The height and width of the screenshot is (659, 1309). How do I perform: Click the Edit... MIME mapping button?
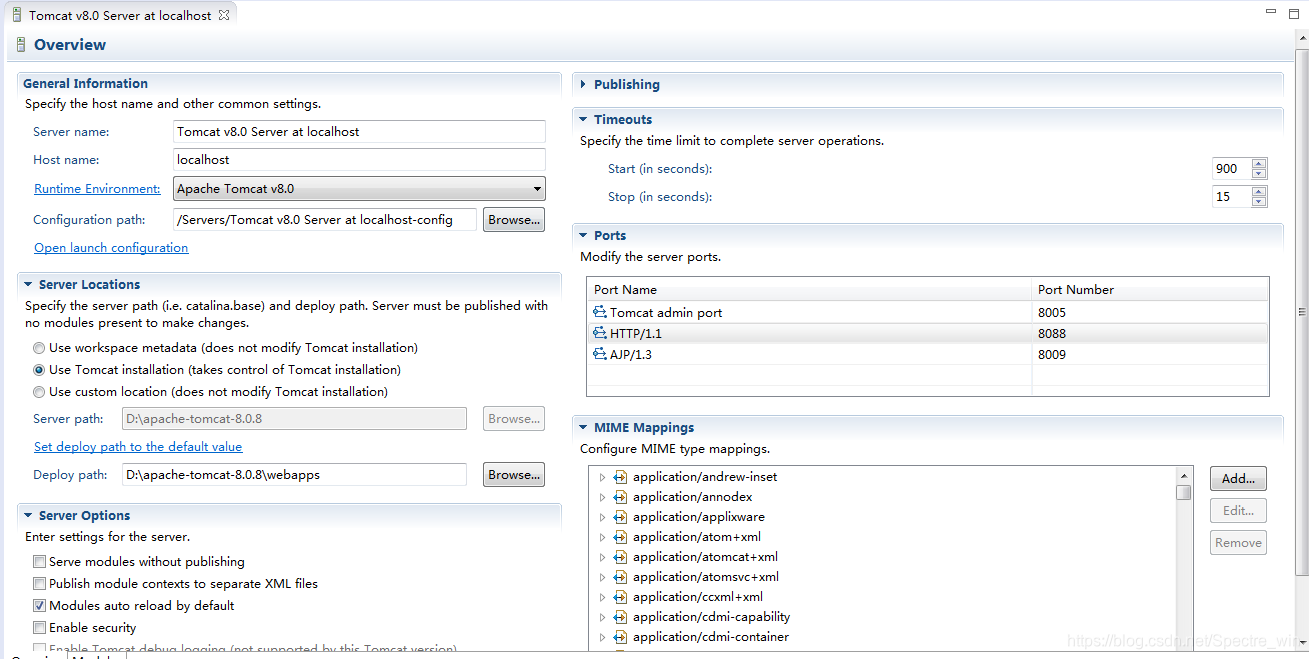pos(1239,511)
